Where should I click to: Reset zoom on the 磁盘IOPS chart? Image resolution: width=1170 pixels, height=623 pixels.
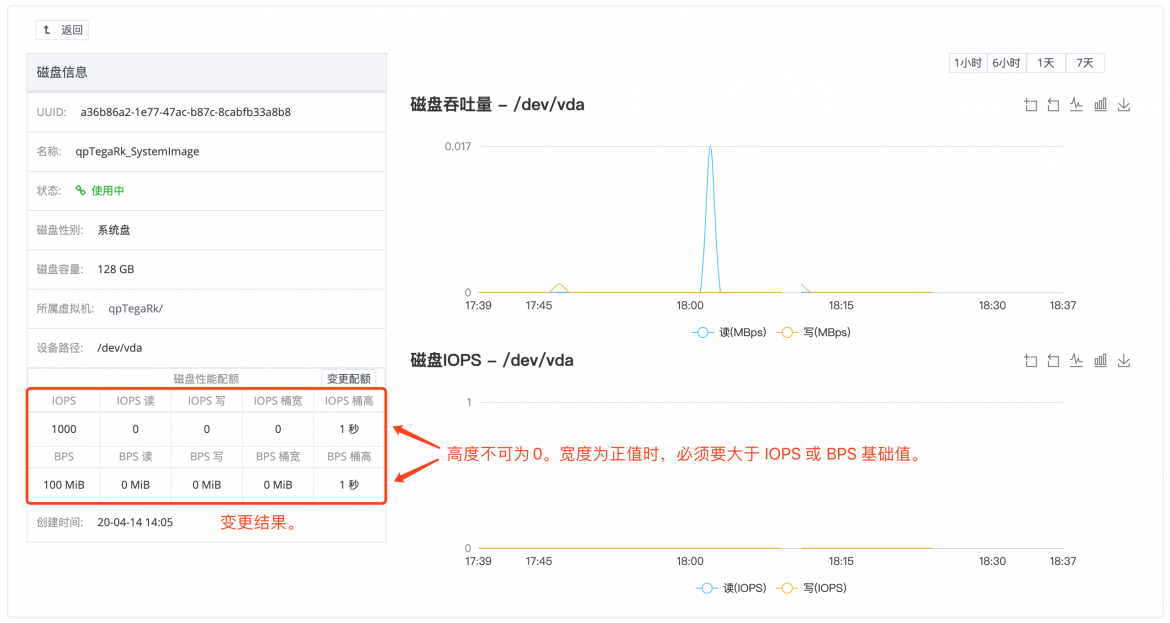[1054, 361]
